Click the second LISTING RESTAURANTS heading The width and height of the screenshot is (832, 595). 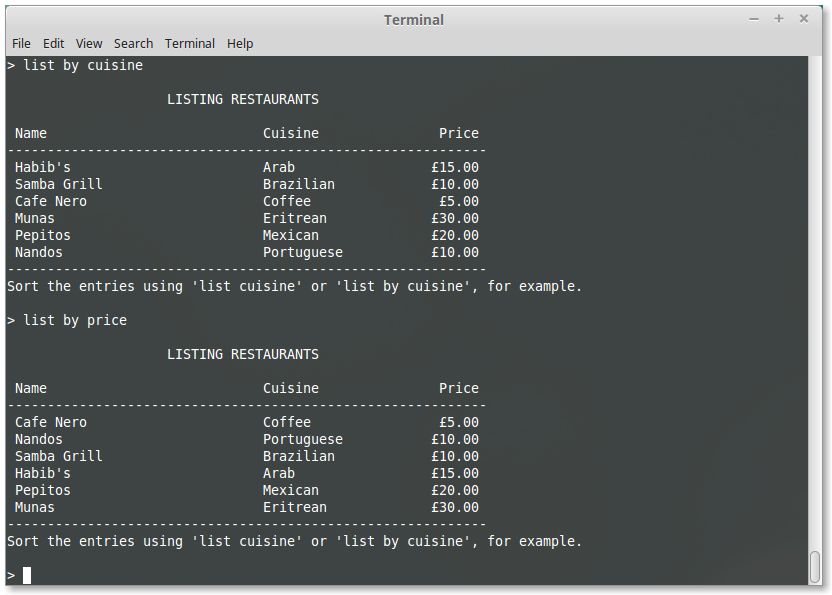pyautogui.click(x=243, y=354)
